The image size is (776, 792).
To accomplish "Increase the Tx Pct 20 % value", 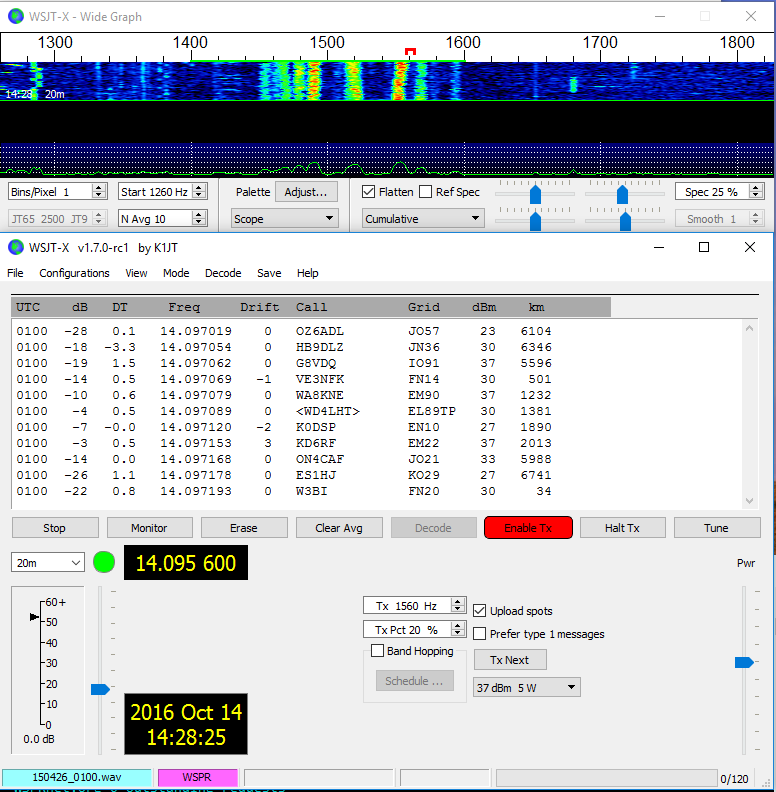I will 458,626.
